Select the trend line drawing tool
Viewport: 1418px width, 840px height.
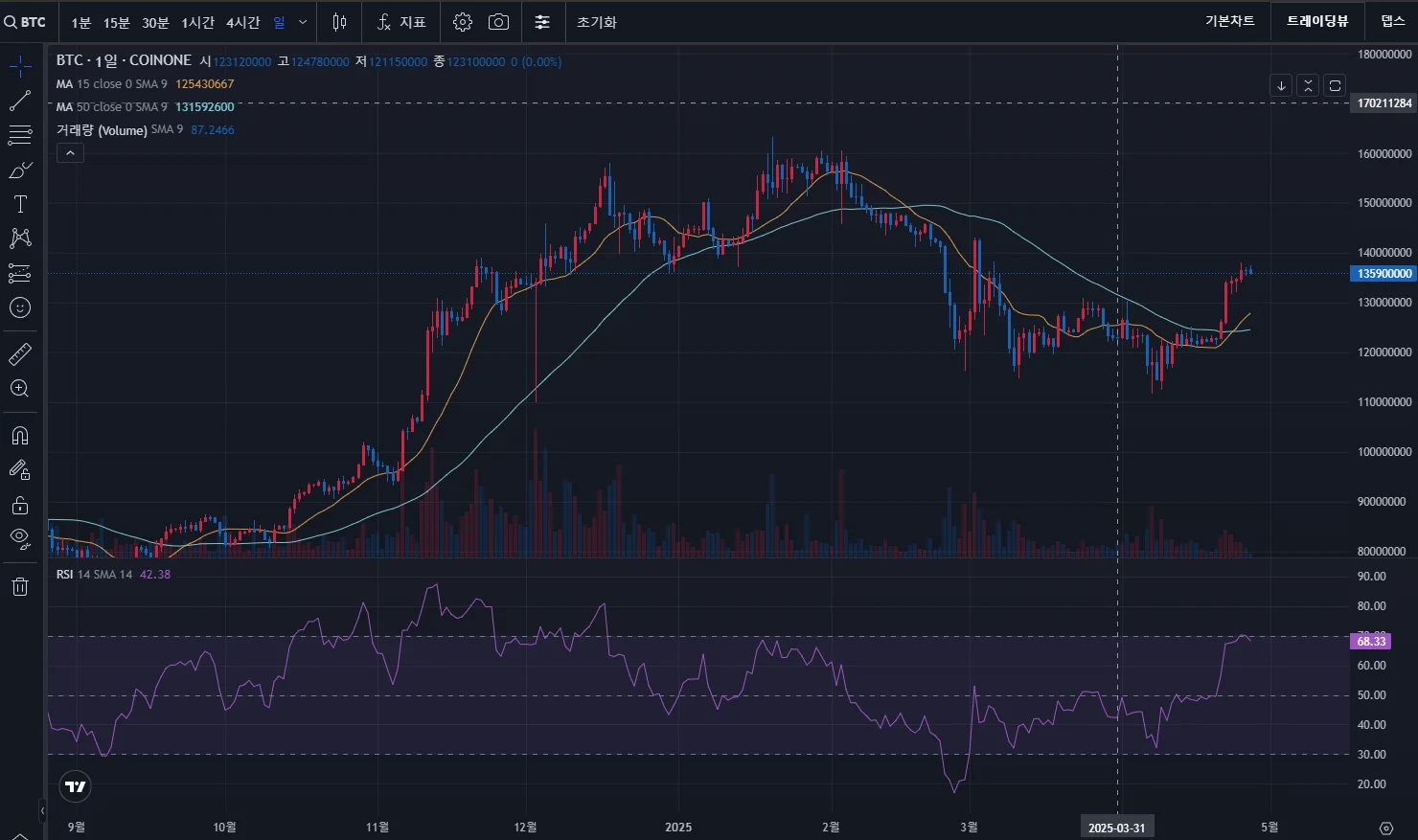(x=20, y=101)
